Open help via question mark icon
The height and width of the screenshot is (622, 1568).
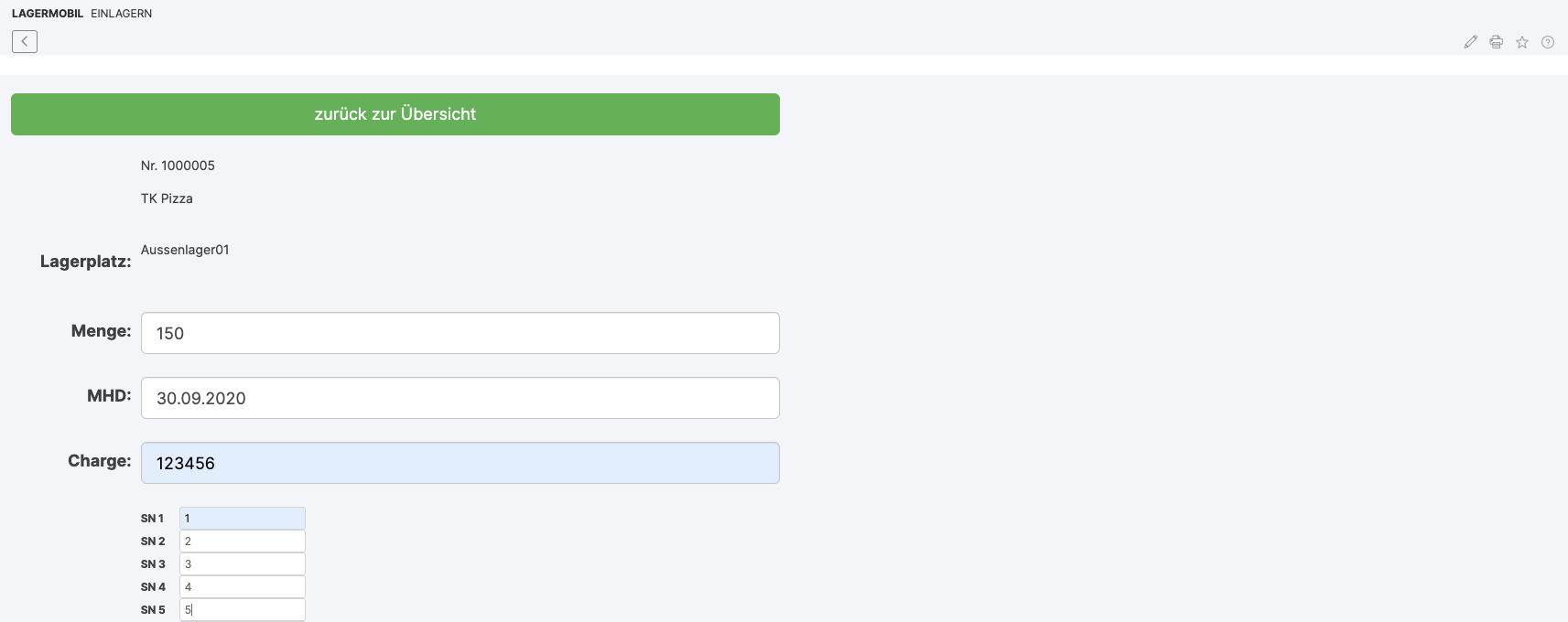(1547, 42)
